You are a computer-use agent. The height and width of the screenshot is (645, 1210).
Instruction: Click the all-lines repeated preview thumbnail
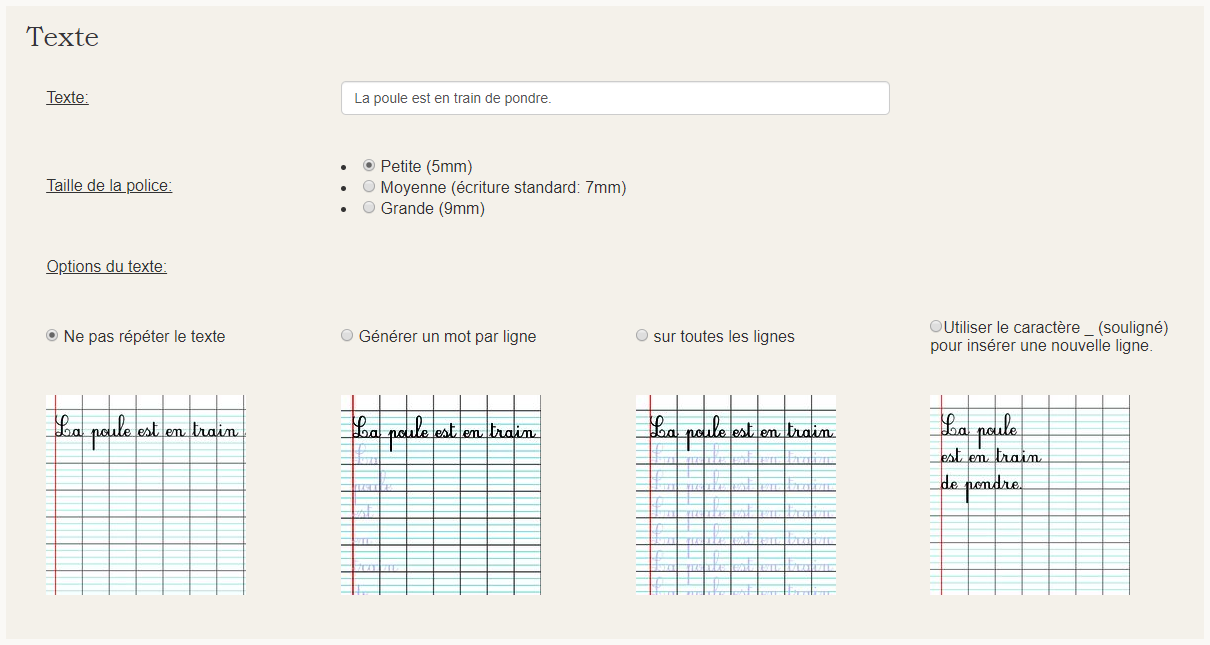(x=736, y=495)
